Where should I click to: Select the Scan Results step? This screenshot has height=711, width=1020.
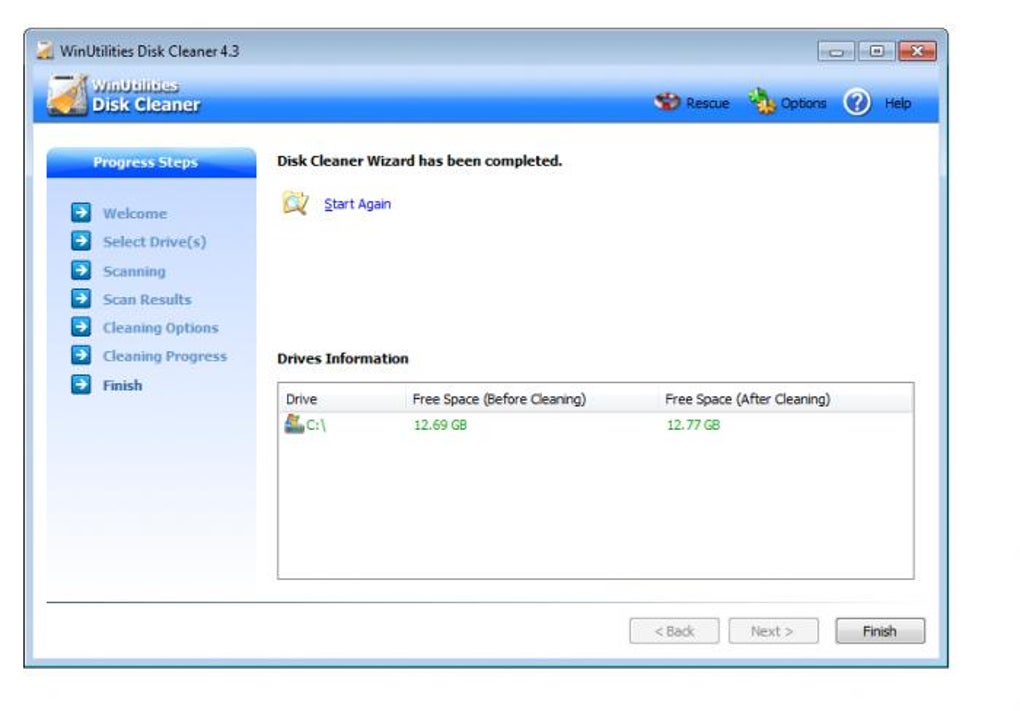pyautogui.click(x=146, y=299)
